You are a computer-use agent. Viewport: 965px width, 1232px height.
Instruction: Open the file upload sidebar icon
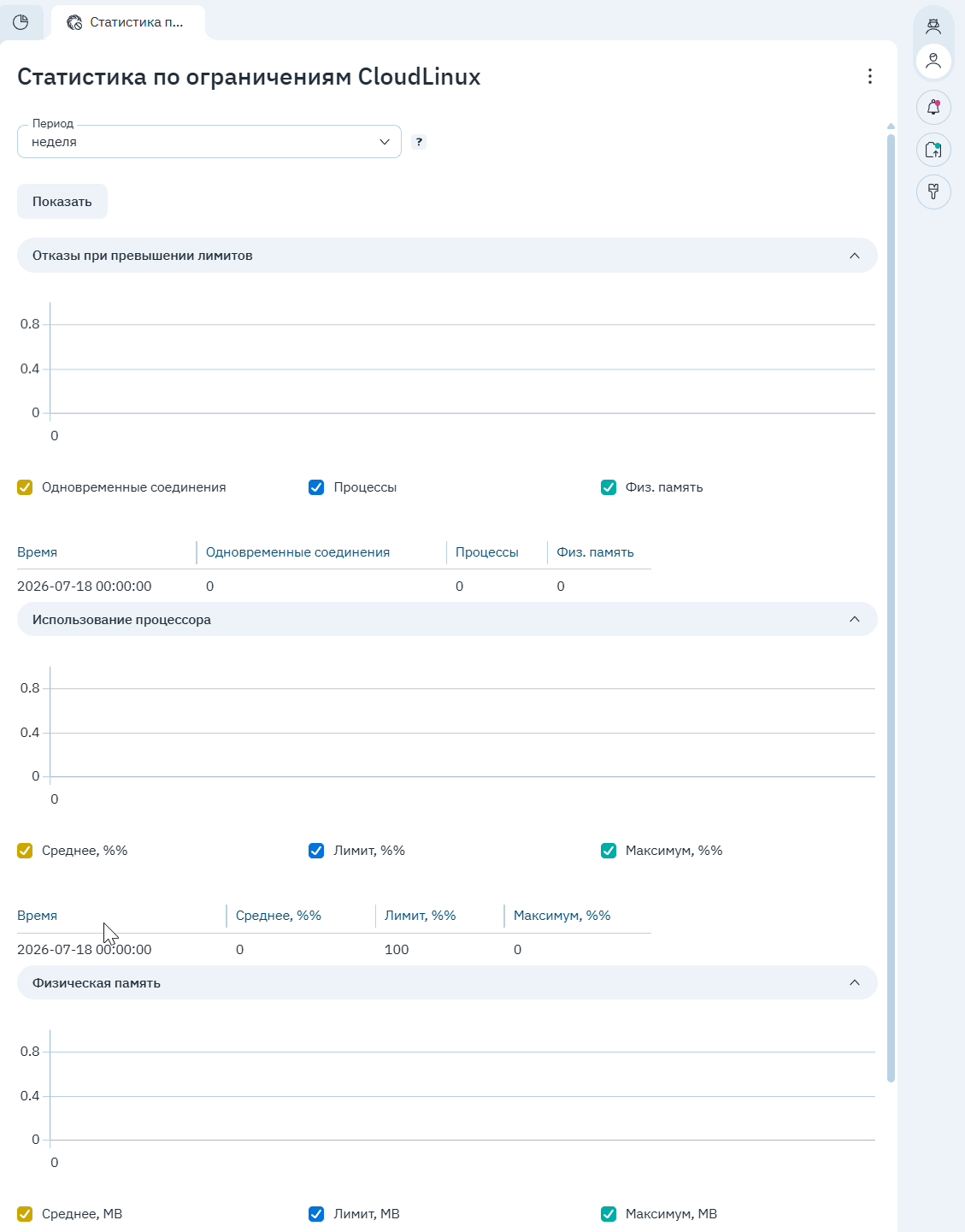tap(933, 150)
